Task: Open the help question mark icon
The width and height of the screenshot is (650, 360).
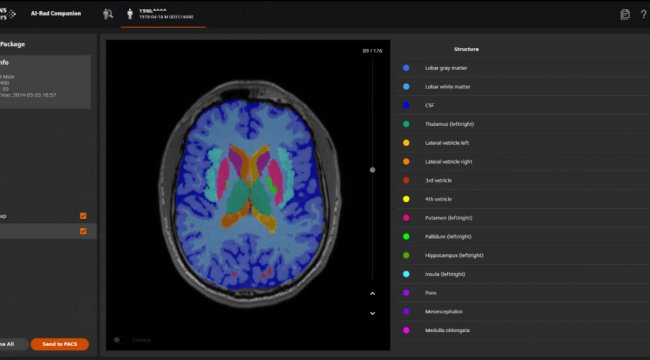Action: [x=644, y=14]
